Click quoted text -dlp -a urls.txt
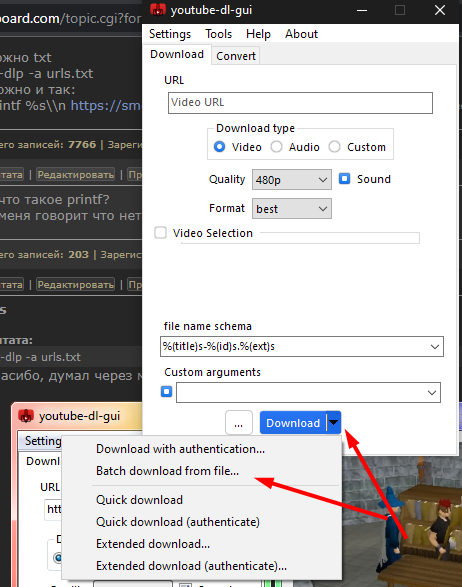 (40, 357)
